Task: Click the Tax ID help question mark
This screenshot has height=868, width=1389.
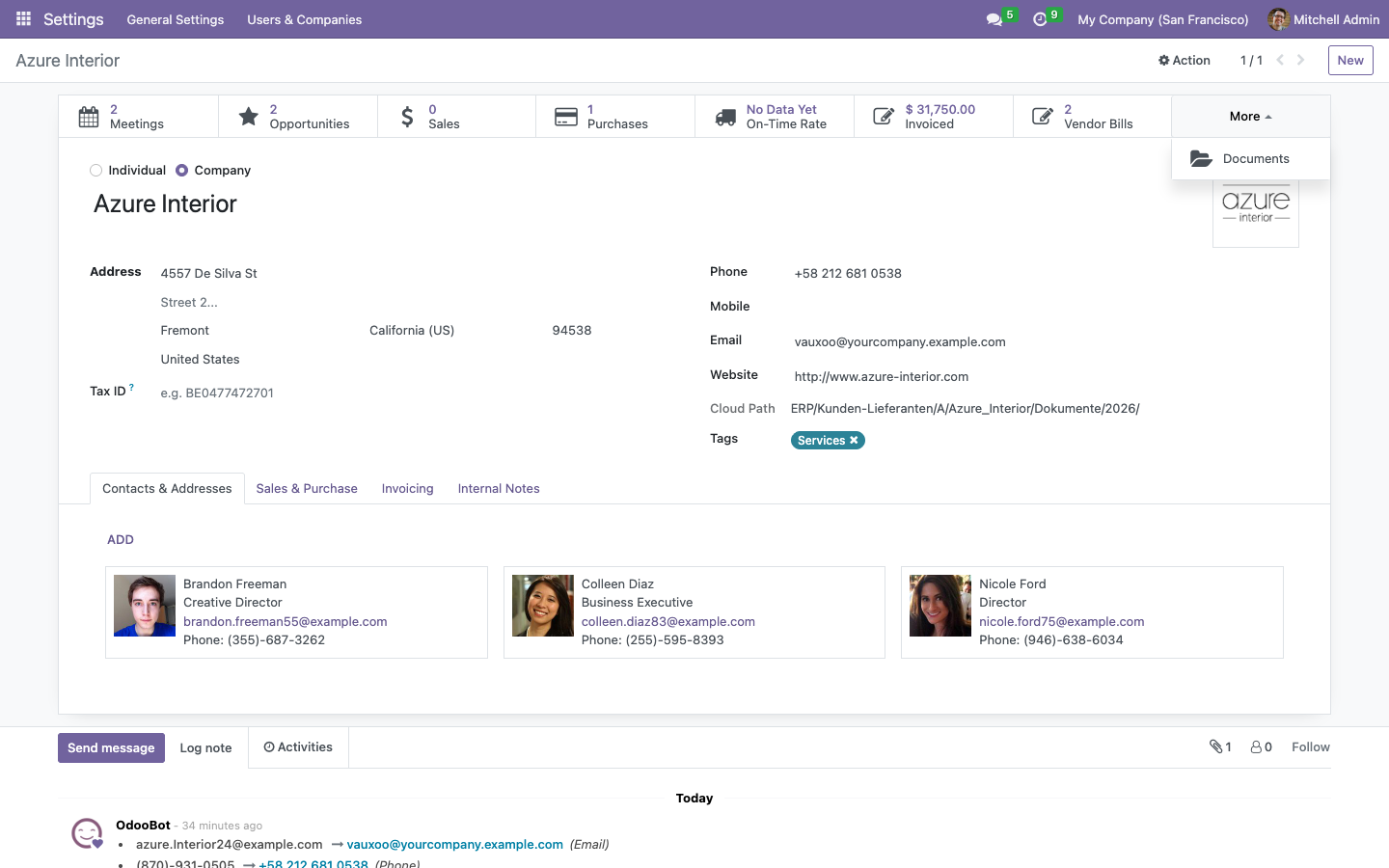Action: point(131,388)
